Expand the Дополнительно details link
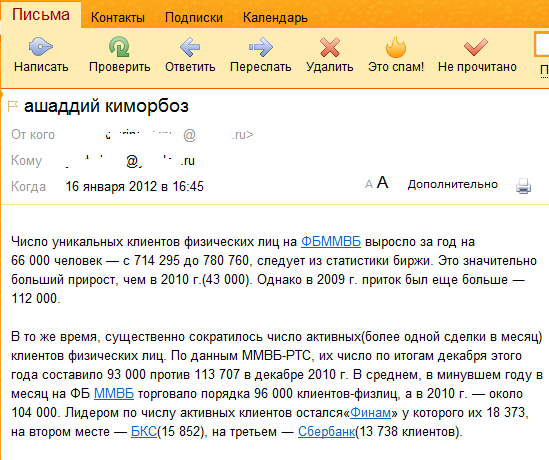This screenshot has height=460, width=549. [452, 184]
